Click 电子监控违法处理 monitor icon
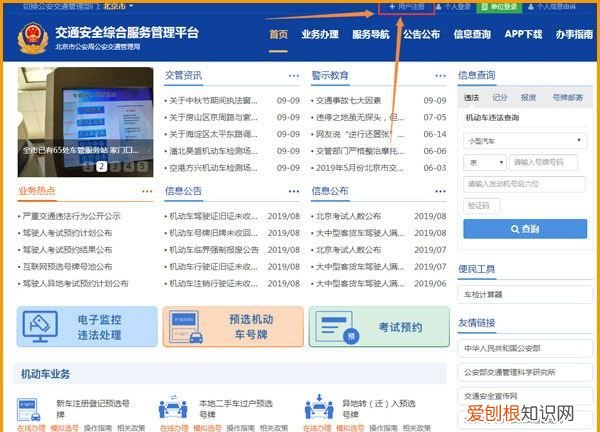Viewport: 600px width, 432px height. tap(40, 326)
